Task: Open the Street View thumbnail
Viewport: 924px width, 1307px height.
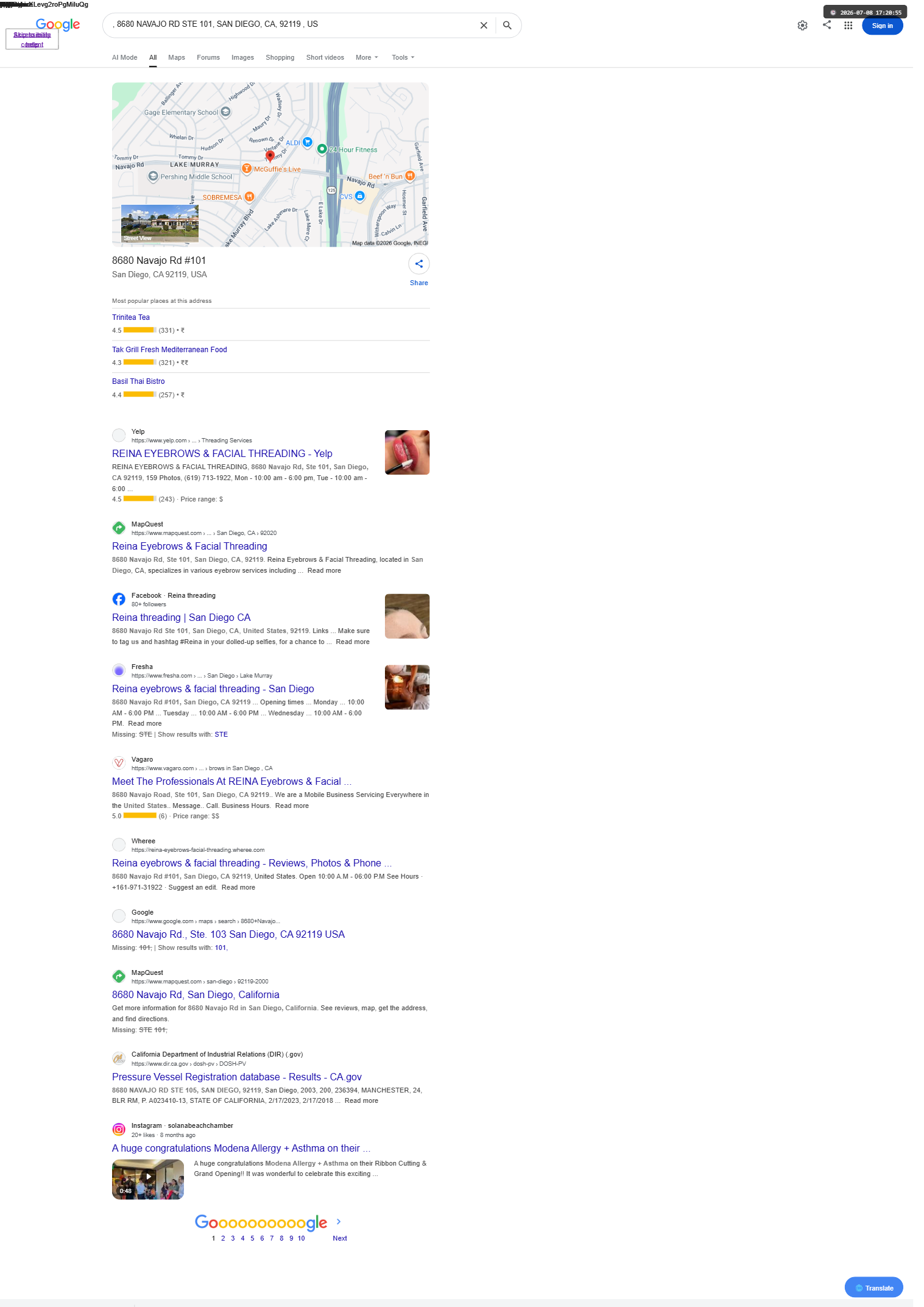Action: point(160,224)
